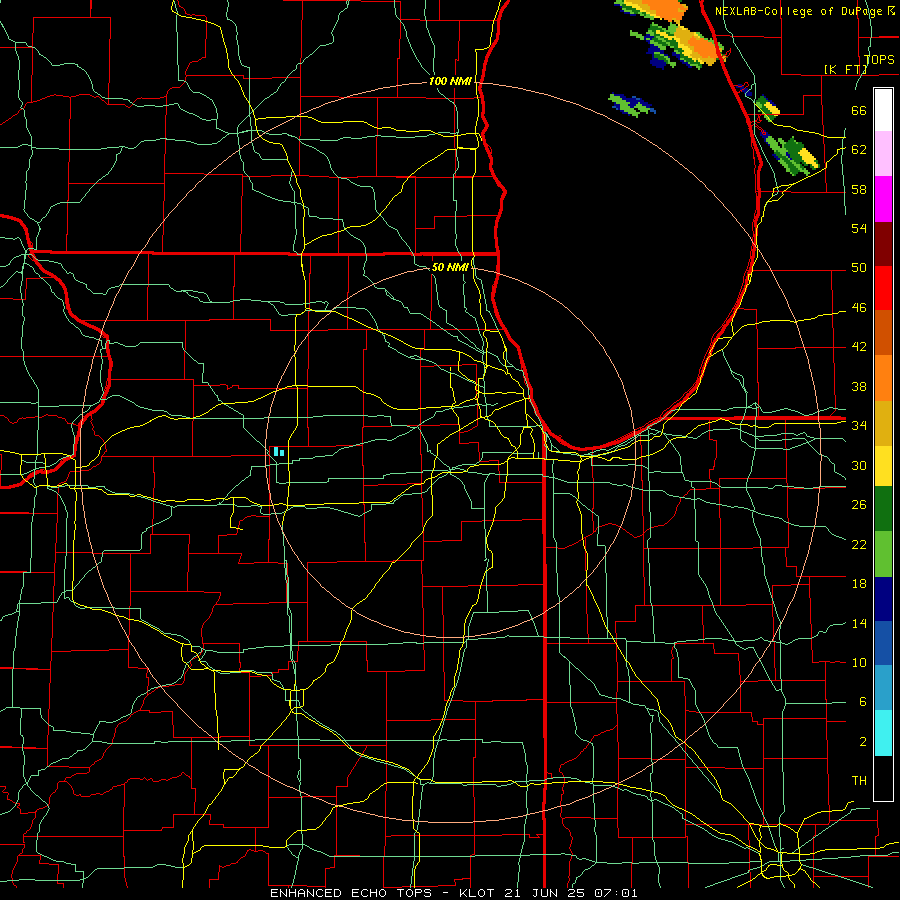Click the legend value '38'
The width and height of the screenshot is (900, 900).
[859, 386]
